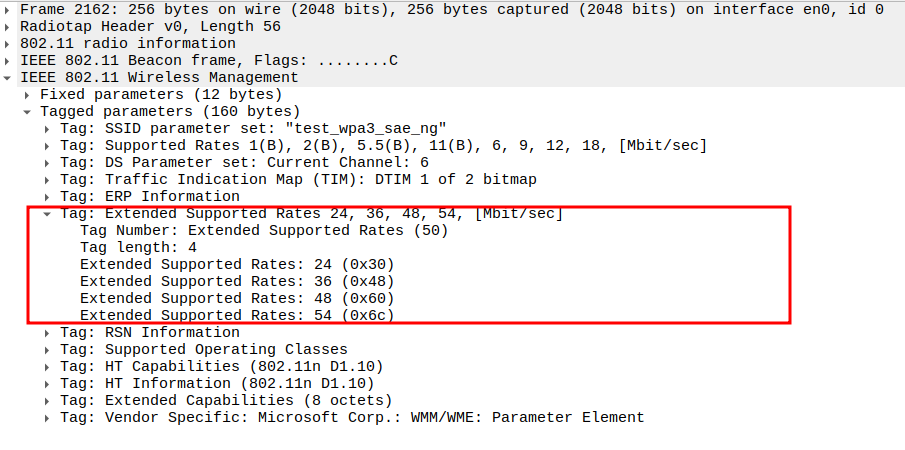
Task: Select the Tag Number: Extended Supported Rates (50) line
Action: coord(264,231)
